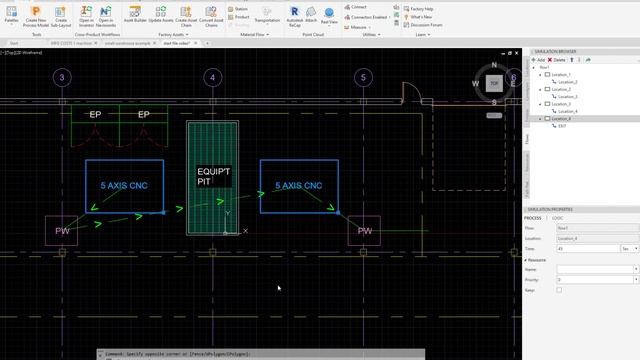The height and width of the screenshot is (360, 640).
Task: Open Factory Help
Action: (418, 9)
